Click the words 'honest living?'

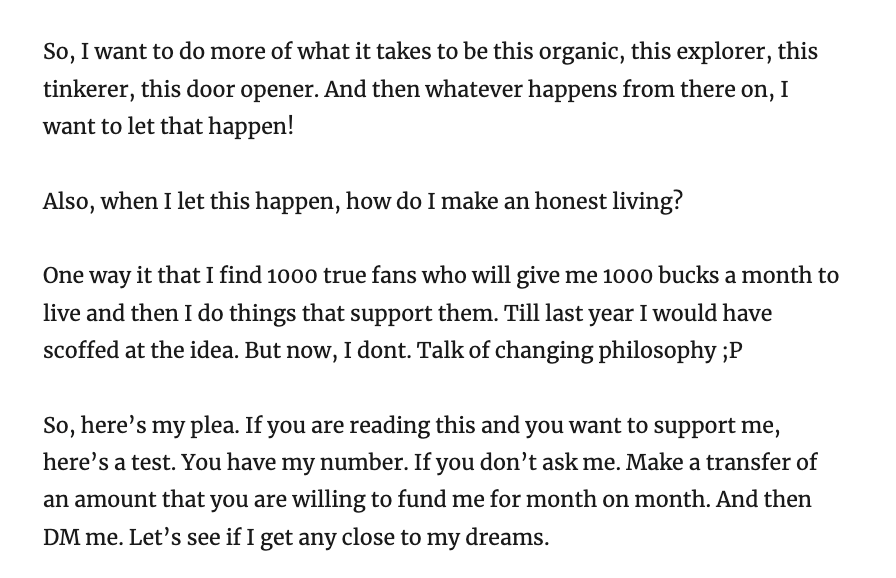pyautogui.click(x=609, y=202)
